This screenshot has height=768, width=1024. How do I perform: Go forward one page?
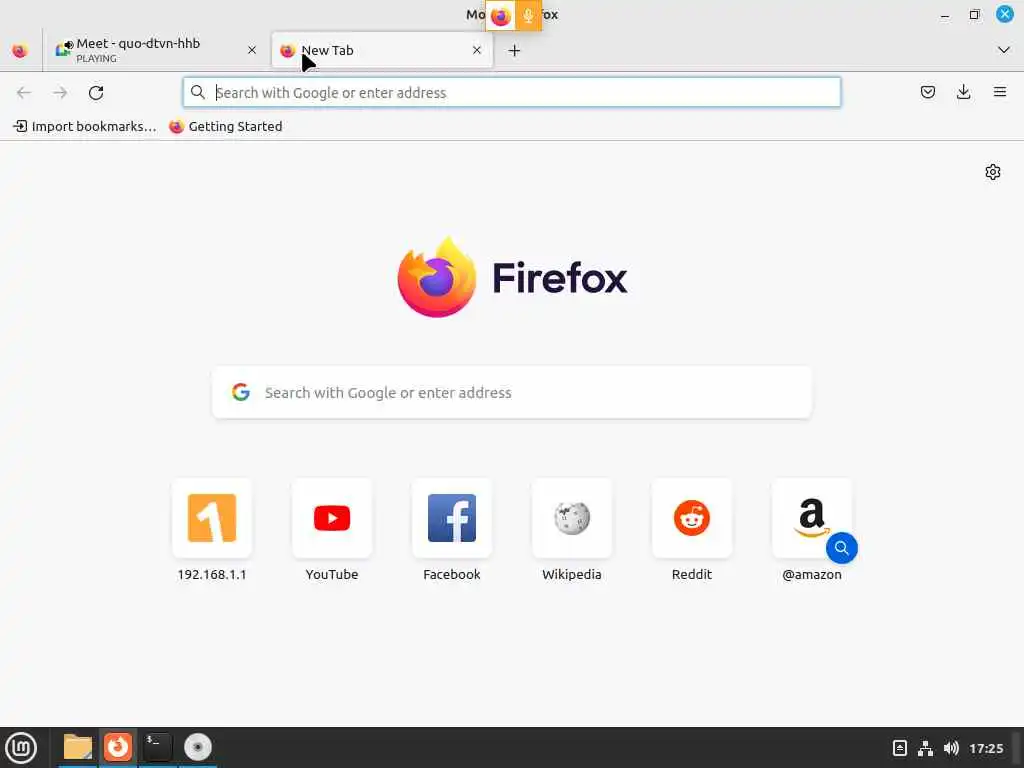point(60,93)
